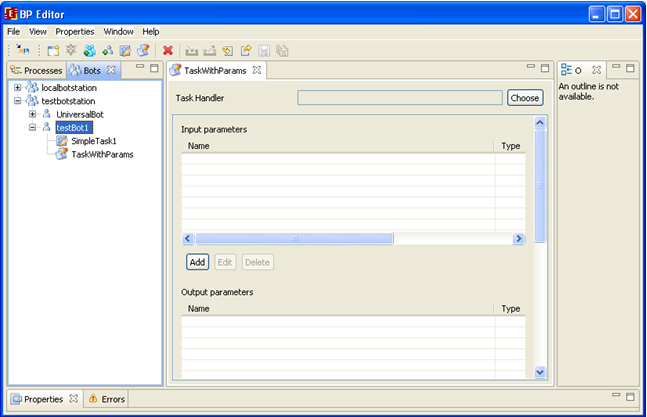The height and width of the screenshot is (417, 647).
Task: Close the Bots view tab
Action: click(111, 70)
